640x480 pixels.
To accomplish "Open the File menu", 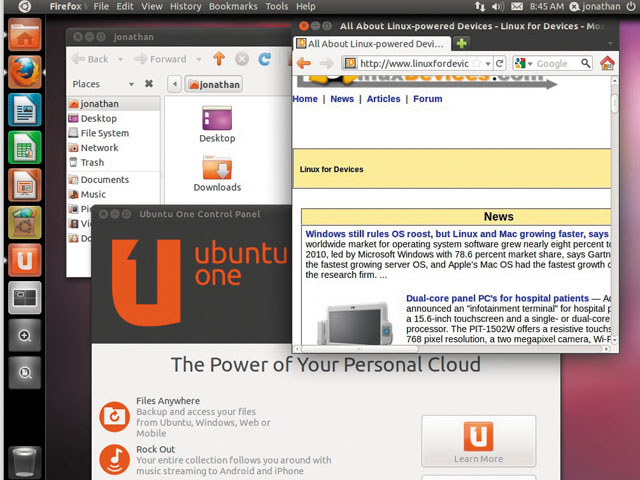I will click(x=101, y=7).
